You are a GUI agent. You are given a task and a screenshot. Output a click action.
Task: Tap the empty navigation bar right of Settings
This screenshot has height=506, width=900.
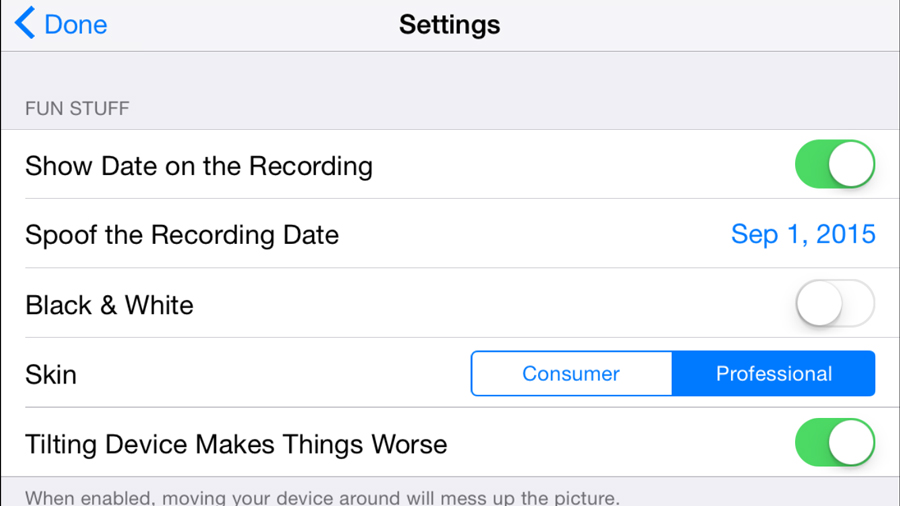click(x=700, y=24)
